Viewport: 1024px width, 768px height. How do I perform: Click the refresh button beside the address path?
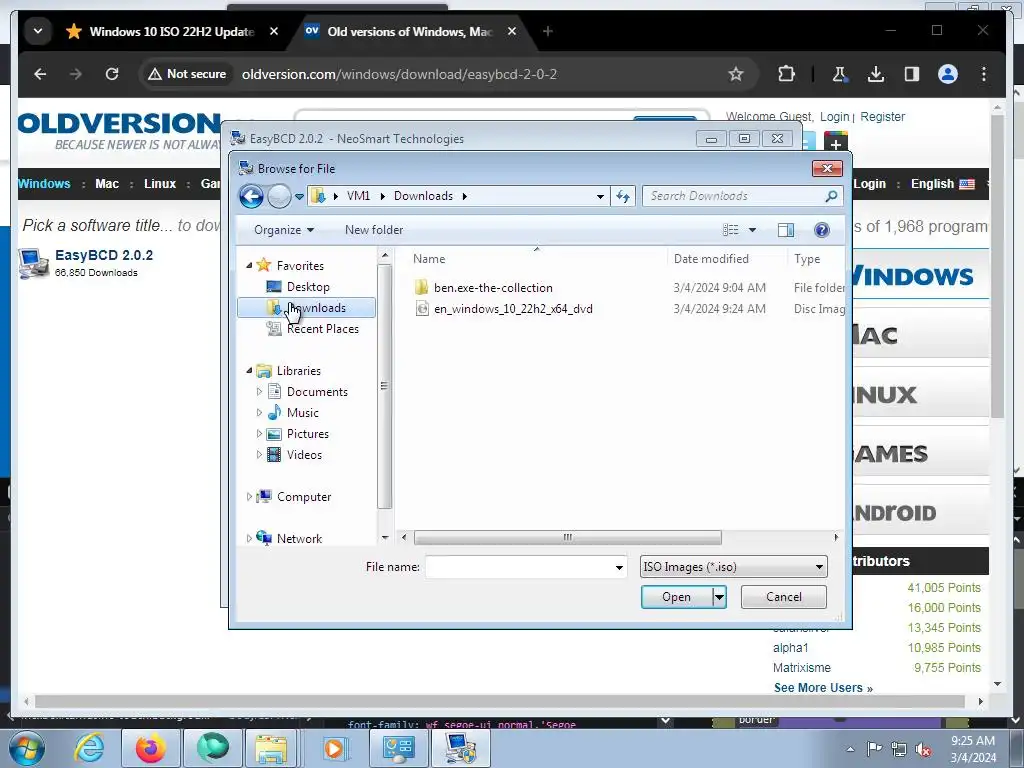[623, 196]
